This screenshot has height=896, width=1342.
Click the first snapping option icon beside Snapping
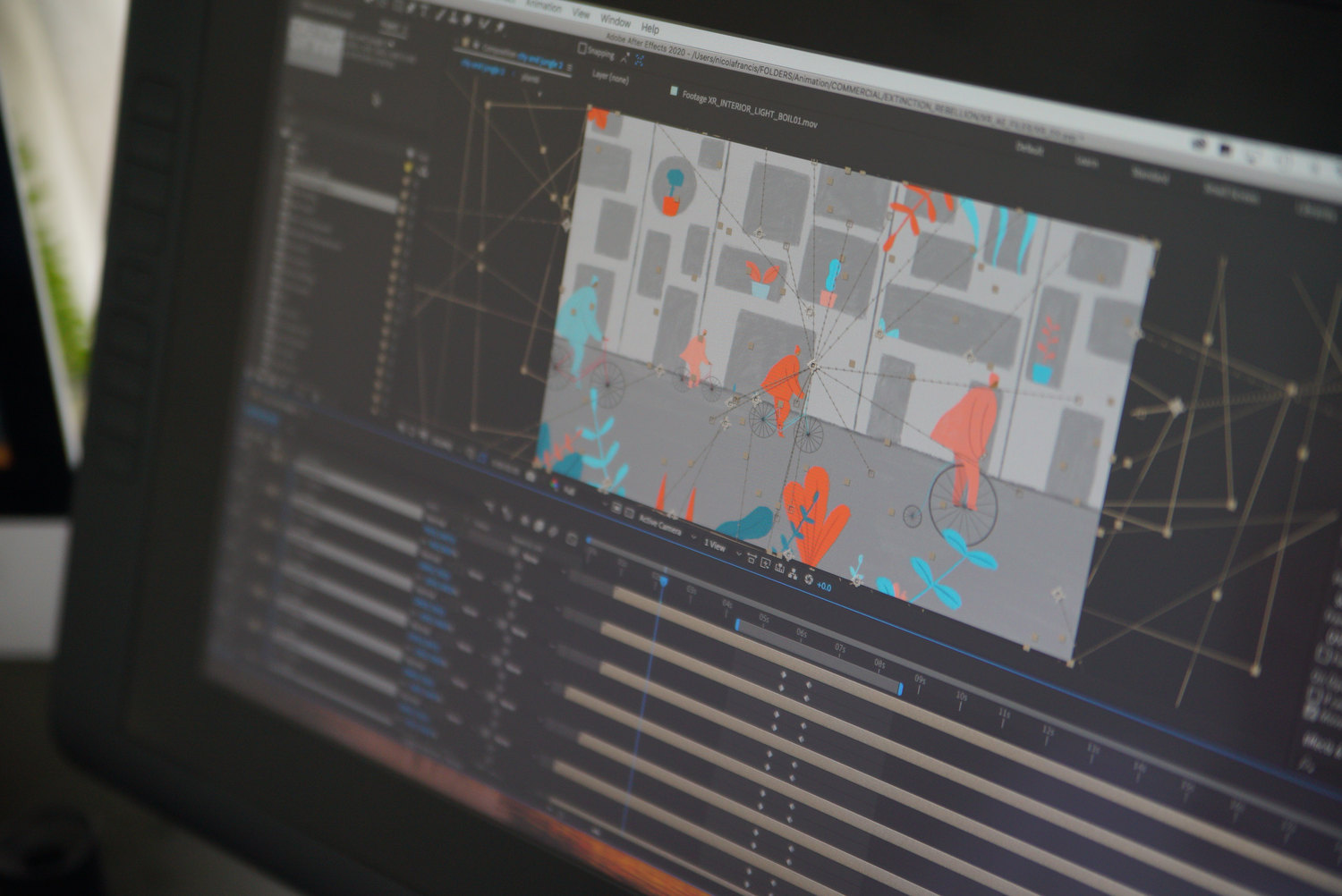tap(625, 57)
